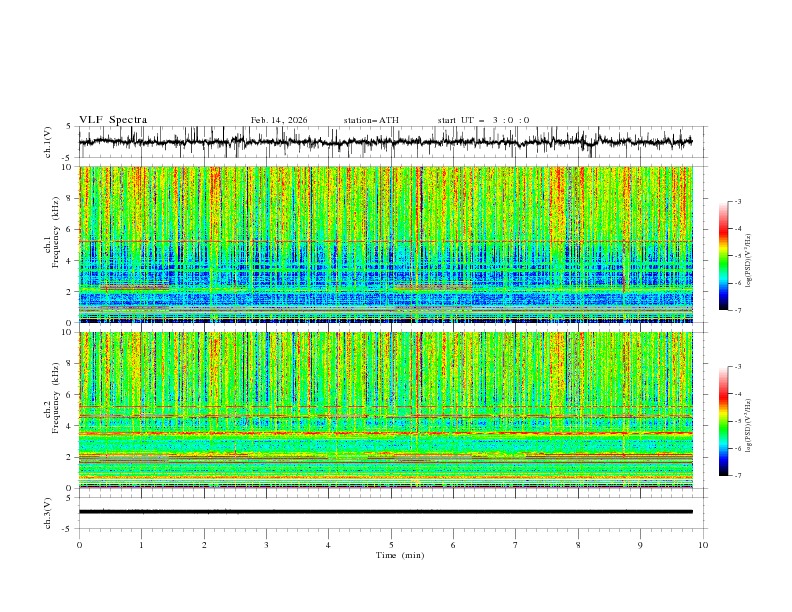The image size is (792, 612).
Task: Click the "start UT = 3 :0 :0" text
Action: point(483,120)
